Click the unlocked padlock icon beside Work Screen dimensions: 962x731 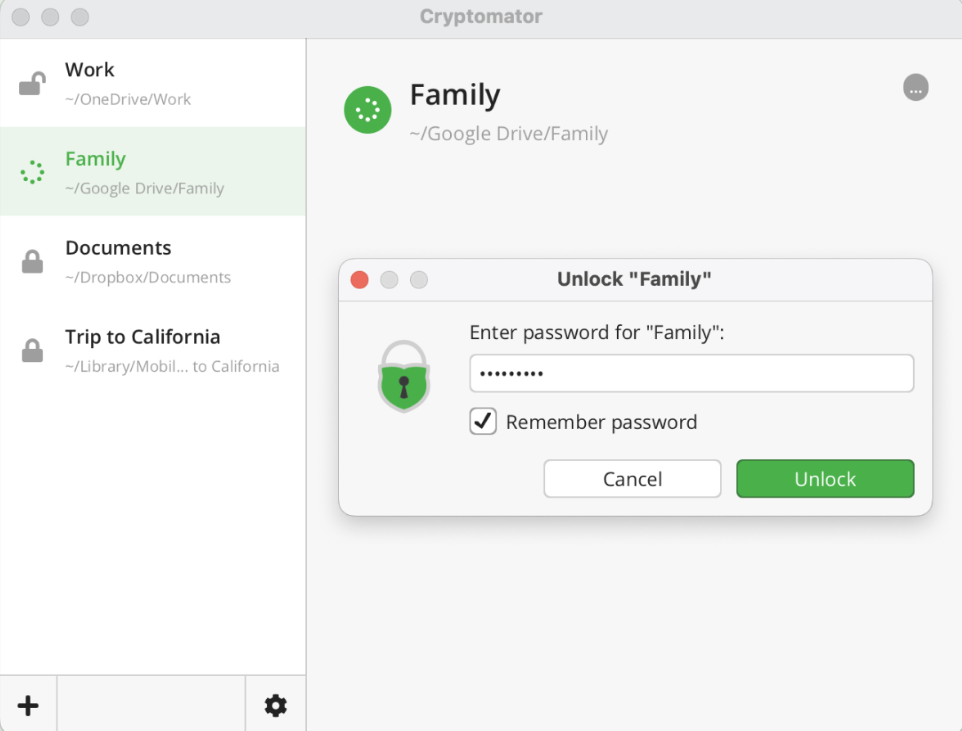pos(32,84)
